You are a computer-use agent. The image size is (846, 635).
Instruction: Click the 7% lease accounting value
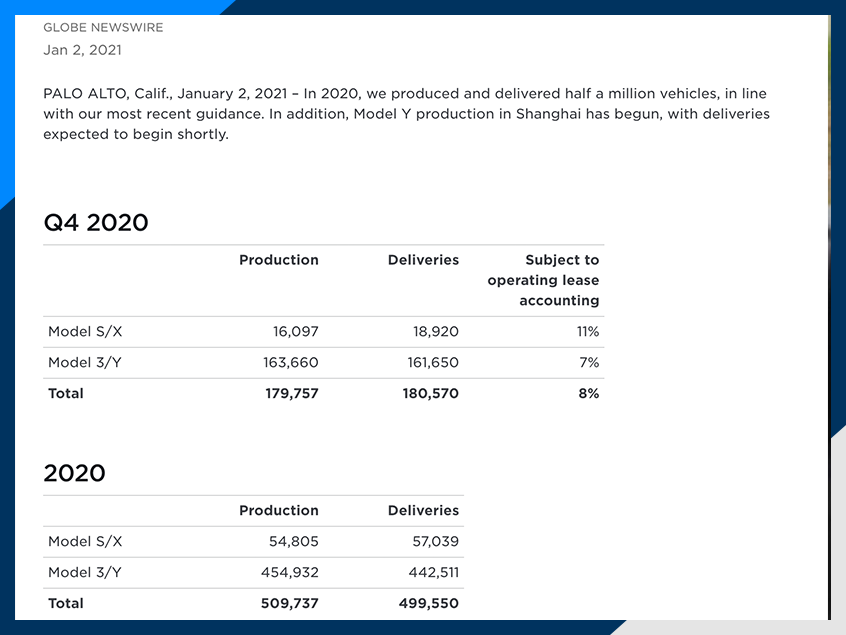coord(589,363)
